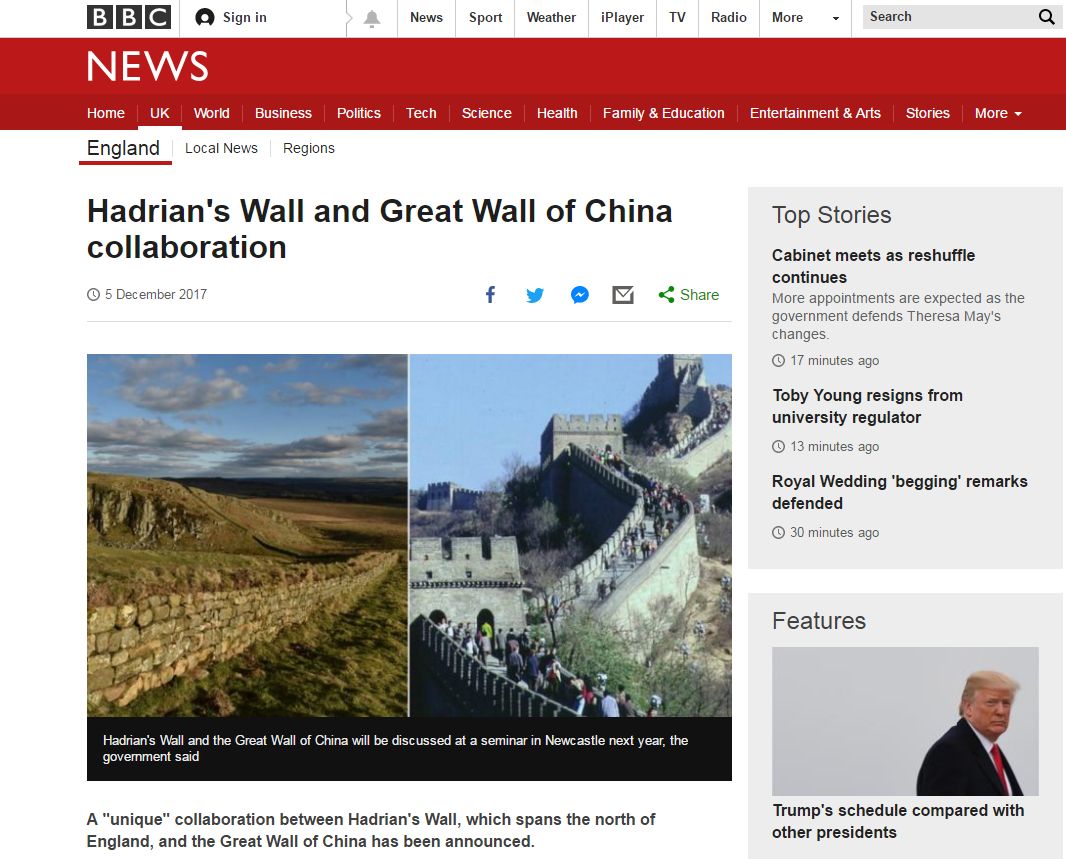Select the UK tab in news navigation
The image size is (1066, 859).
click(x=160, y=113)
